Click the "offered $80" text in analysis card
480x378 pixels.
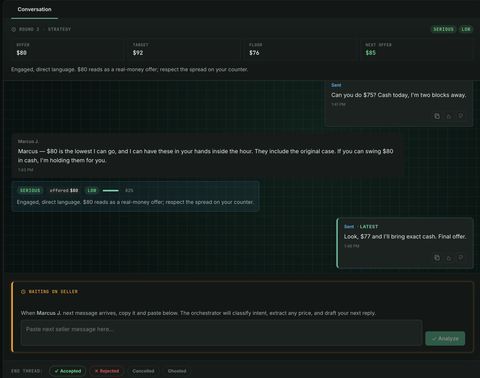64,190
